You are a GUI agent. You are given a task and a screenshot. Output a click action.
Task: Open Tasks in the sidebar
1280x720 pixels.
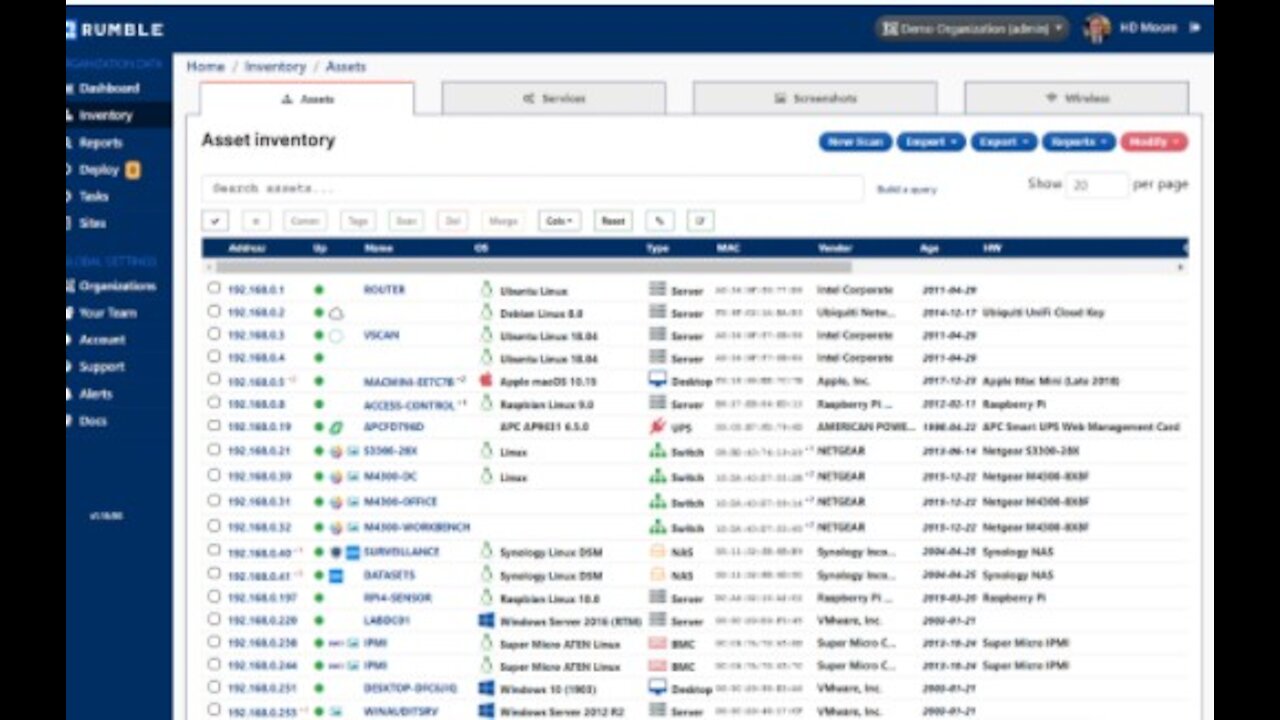(93, 197)
